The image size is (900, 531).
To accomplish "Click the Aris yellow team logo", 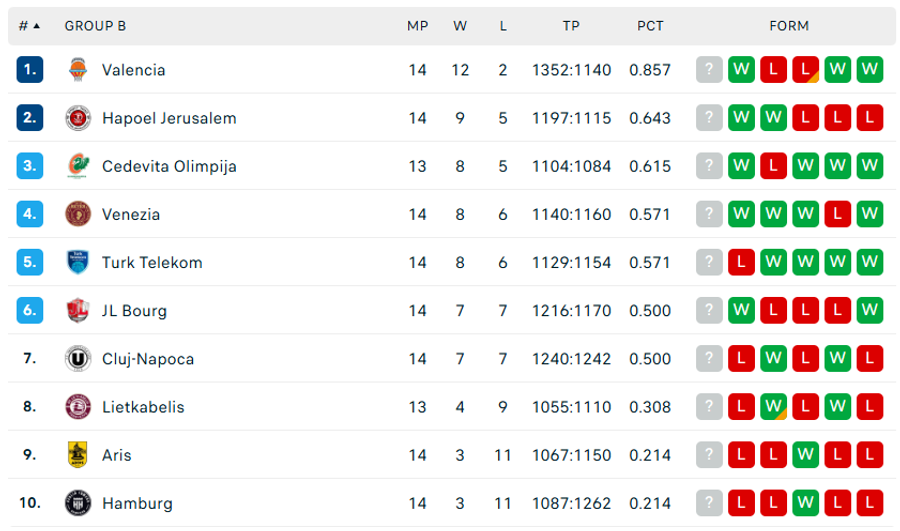I will [x=77, y=455].
